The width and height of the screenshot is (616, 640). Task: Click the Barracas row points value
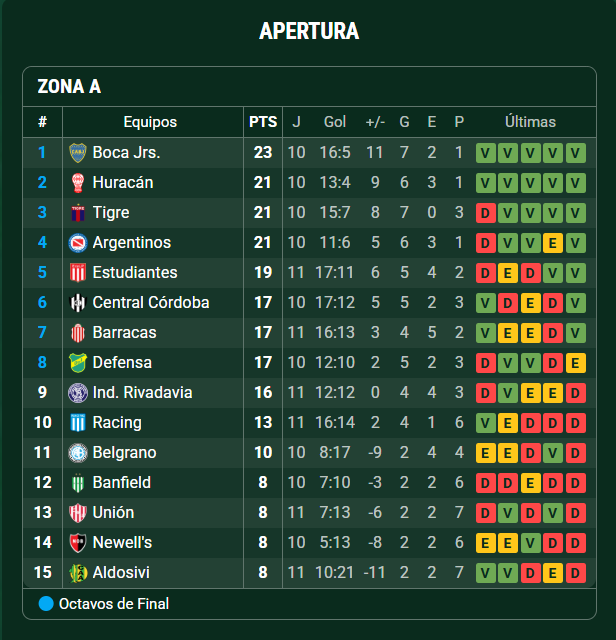coord(263,333)
